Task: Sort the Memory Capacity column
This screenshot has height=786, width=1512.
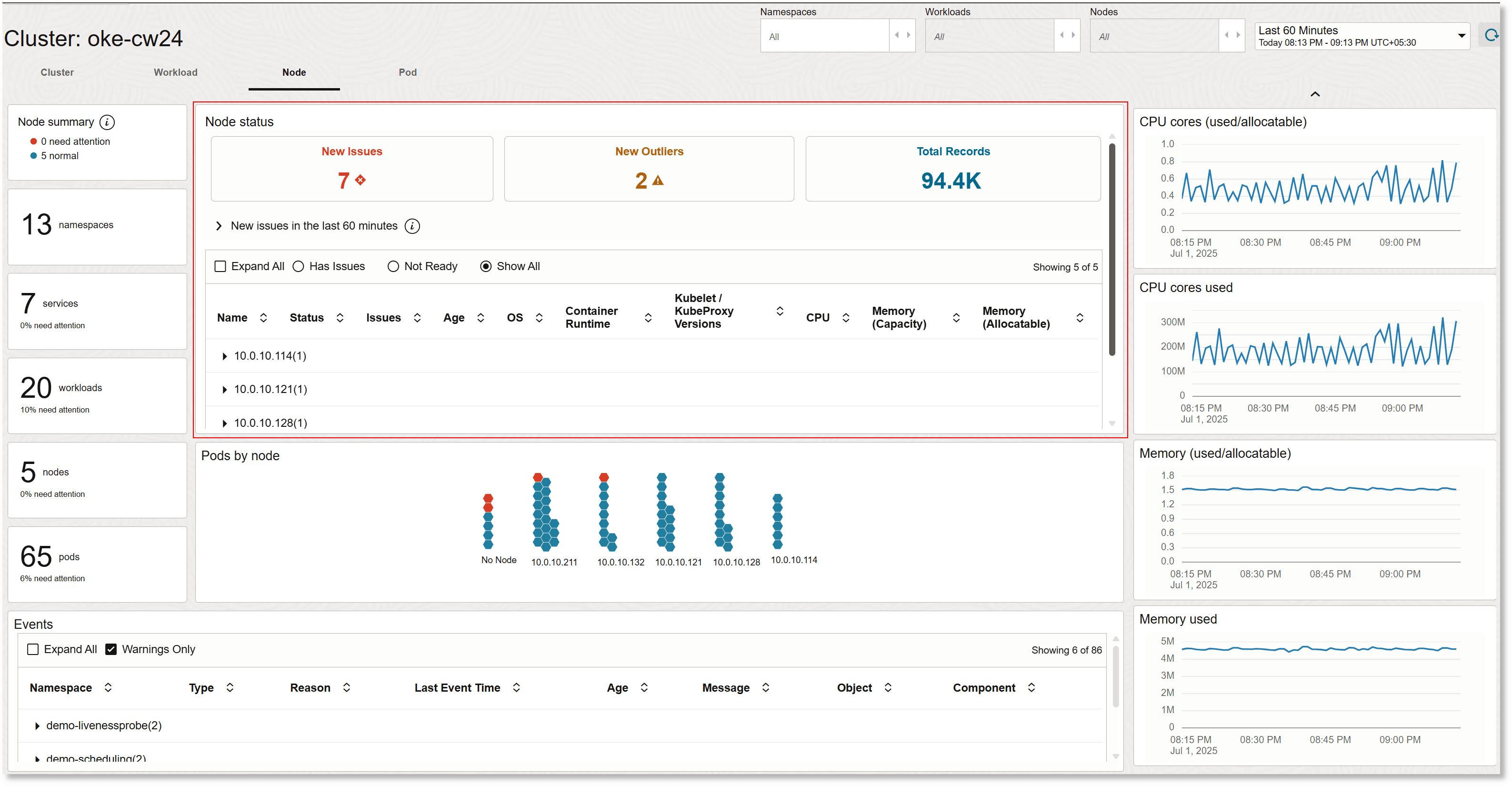Action: [956, 318]
